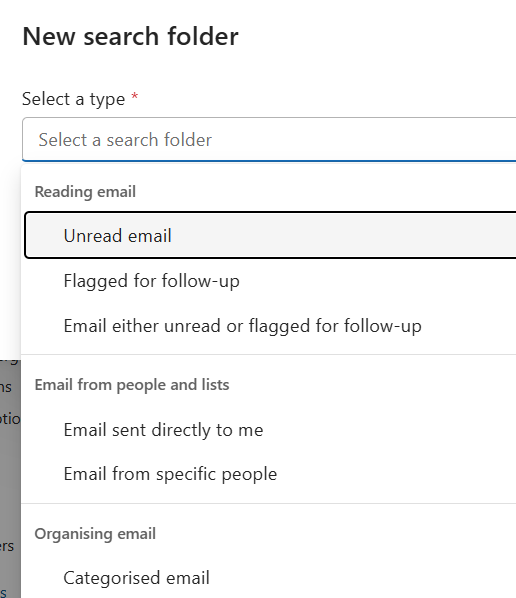Viewport: 516px width, 598px height.
Task: Choose Email from specific people
Action: click(x=270, y=474)
